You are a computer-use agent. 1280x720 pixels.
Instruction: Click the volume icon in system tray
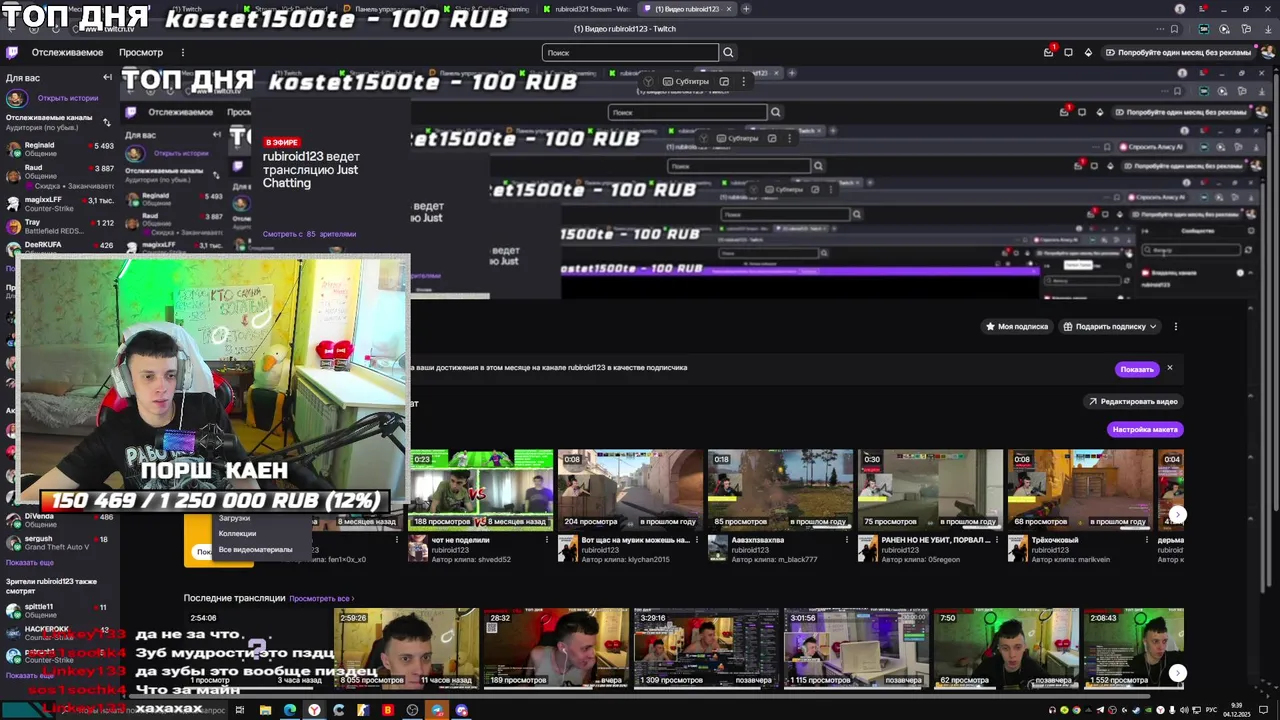(1184, 710)
